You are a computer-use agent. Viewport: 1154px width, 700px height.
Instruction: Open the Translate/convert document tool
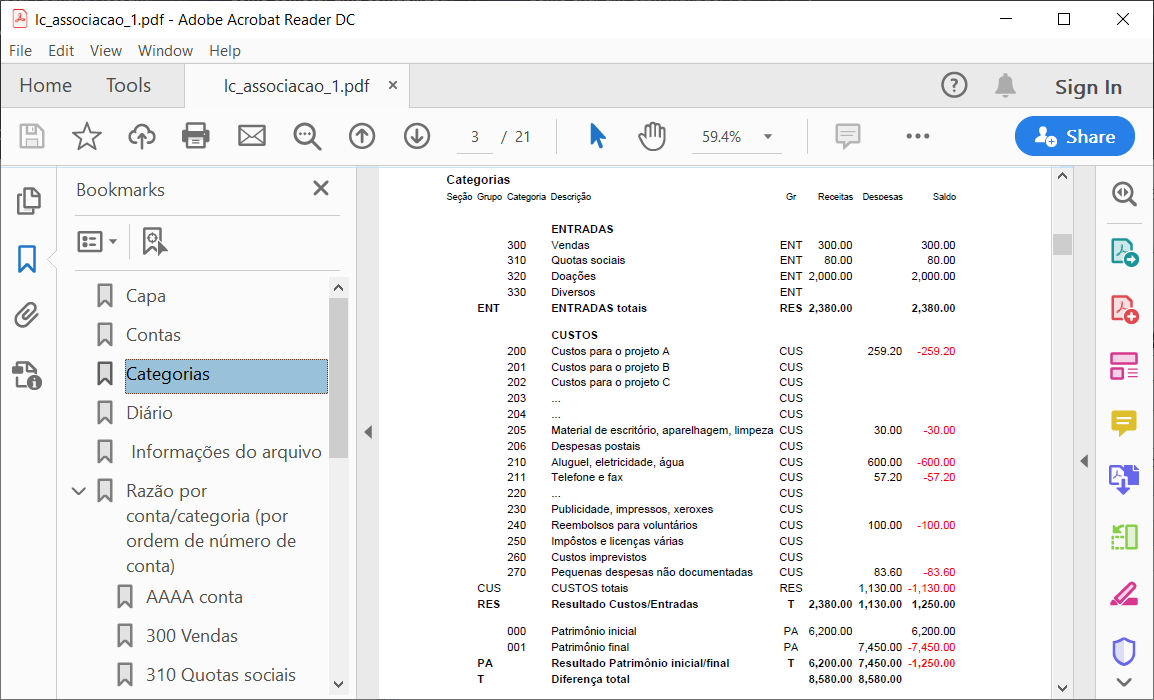(1125, 479)
